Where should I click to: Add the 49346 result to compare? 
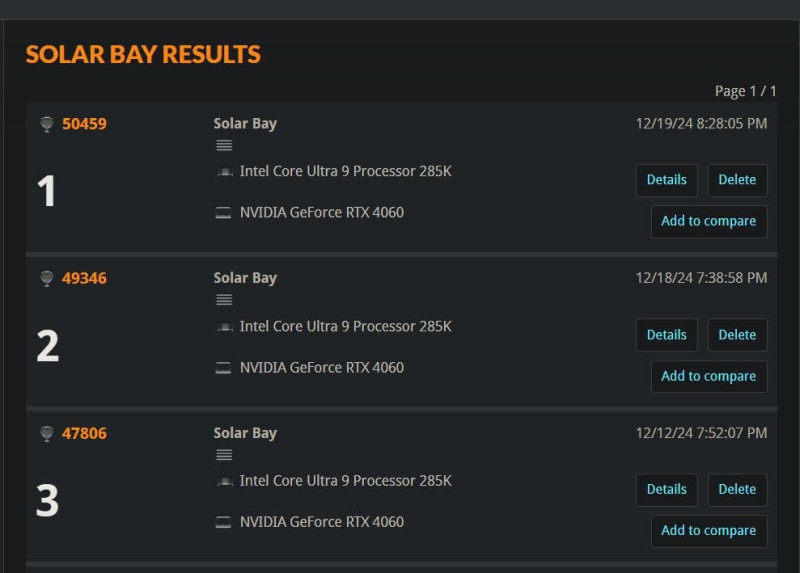(x=708, y=376)
